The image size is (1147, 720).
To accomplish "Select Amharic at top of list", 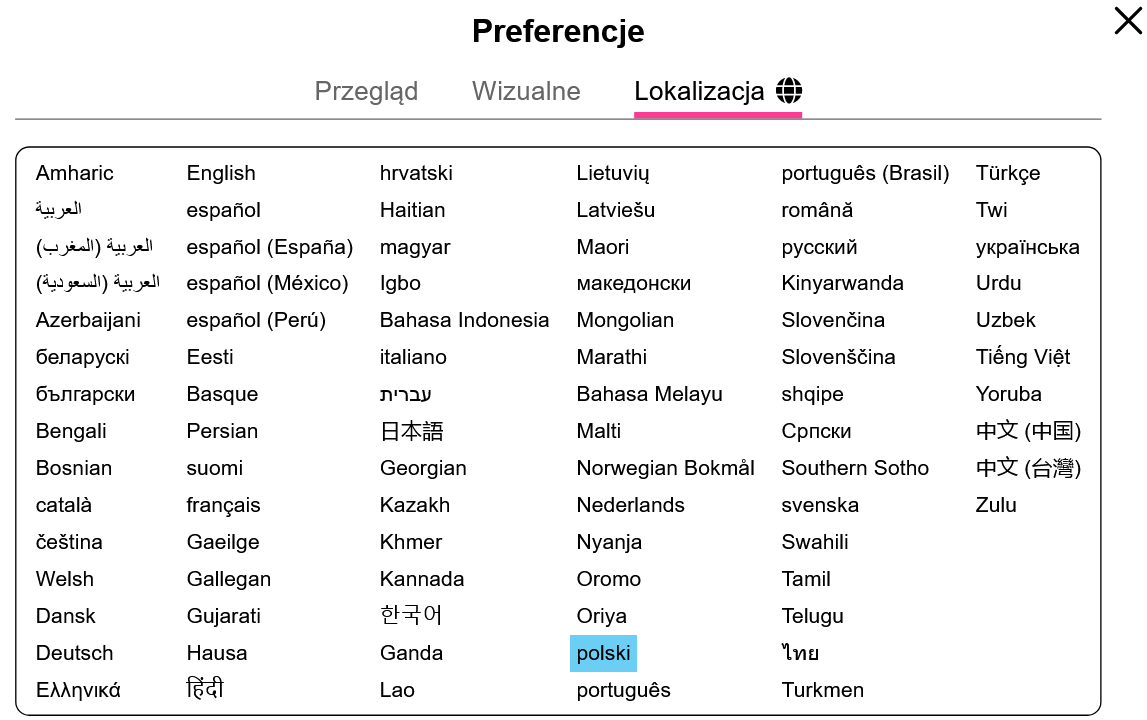I will coord(75,173).
